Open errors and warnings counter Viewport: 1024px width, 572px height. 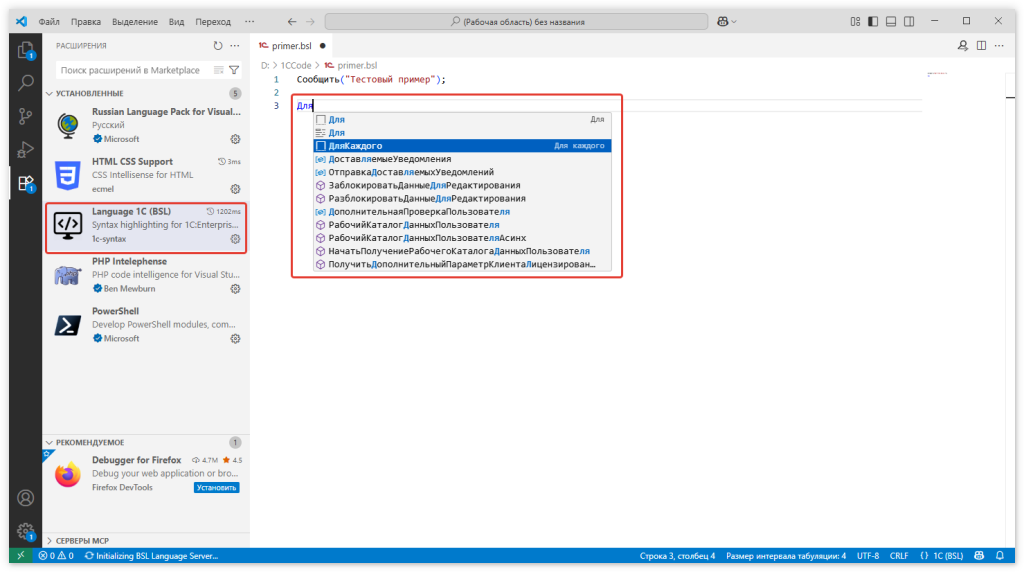point(56,556)
